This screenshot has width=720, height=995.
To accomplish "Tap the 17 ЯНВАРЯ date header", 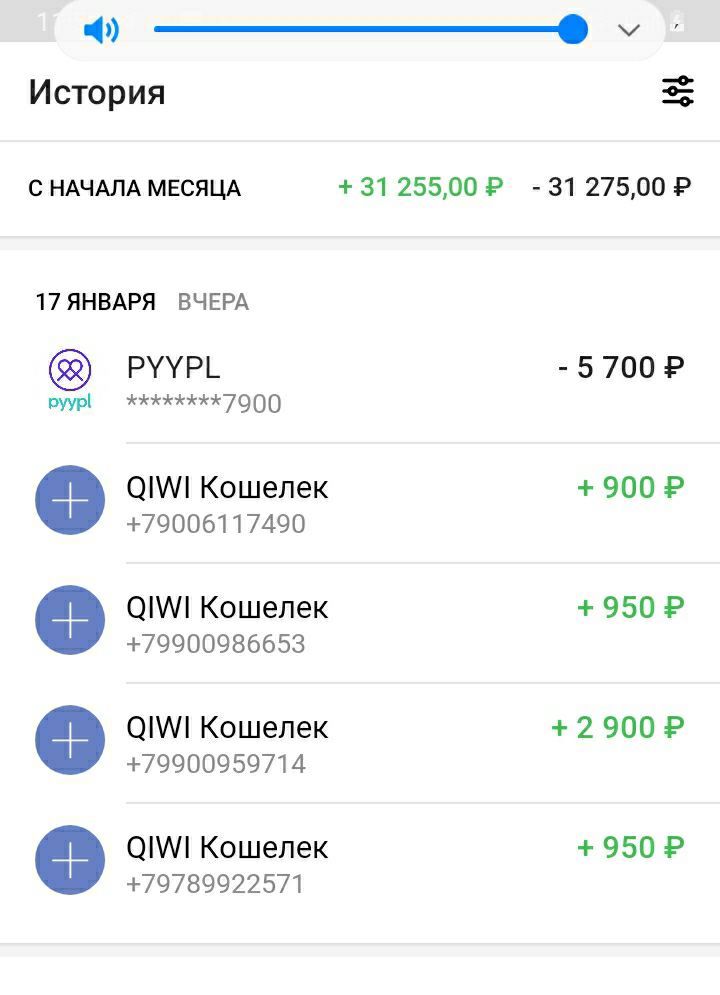I will 95,302.
